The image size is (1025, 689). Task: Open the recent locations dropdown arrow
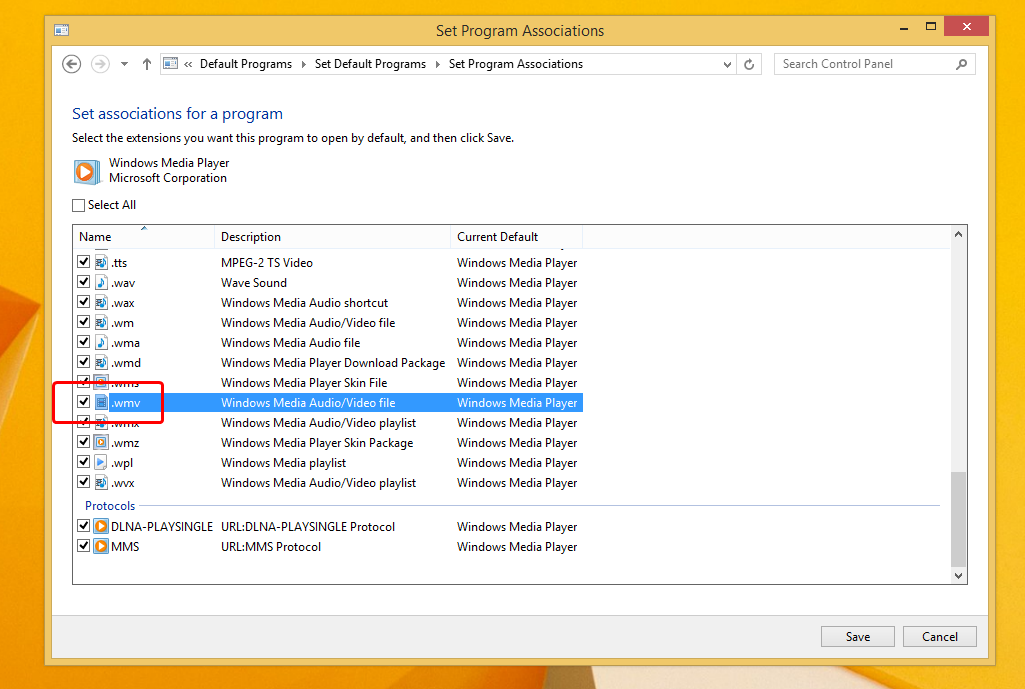(x=124, y=64)
